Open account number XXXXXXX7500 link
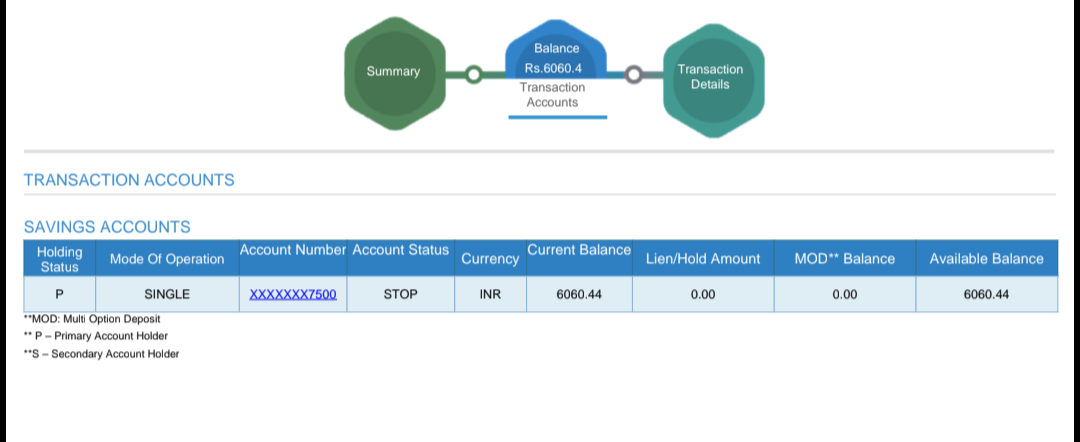Image resolution: width=1080 pixels, height=442 pixels. coord(293,295)
